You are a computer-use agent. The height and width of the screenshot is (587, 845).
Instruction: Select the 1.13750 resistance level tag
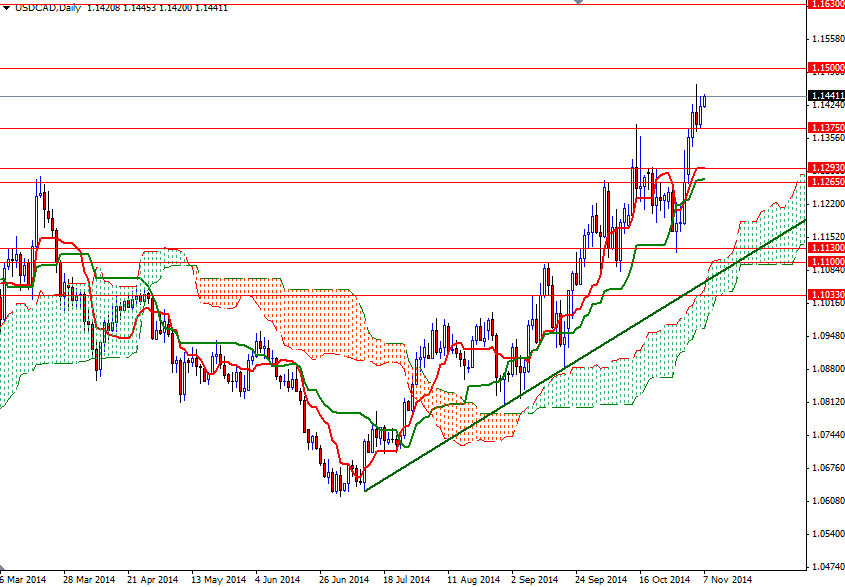coord(823,128)
